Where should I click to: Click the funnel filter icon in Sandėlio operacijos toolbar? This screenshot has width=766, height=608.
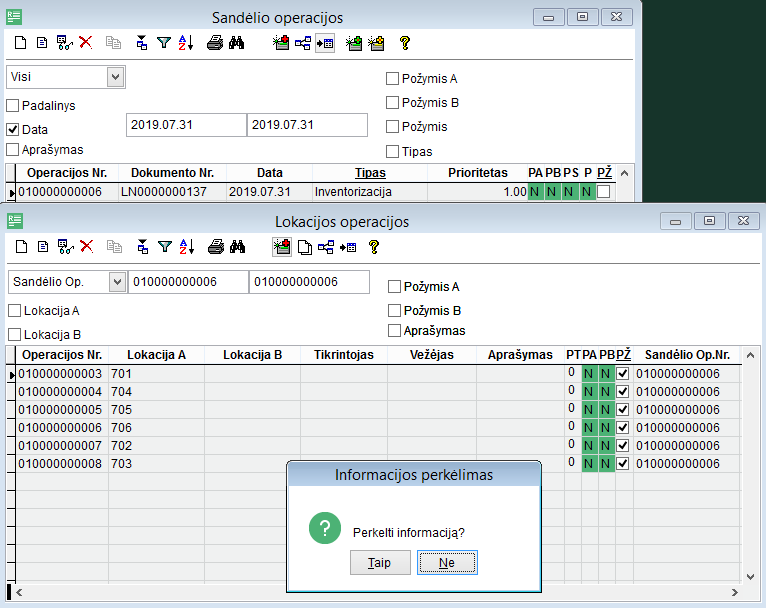tap(164, 43)
